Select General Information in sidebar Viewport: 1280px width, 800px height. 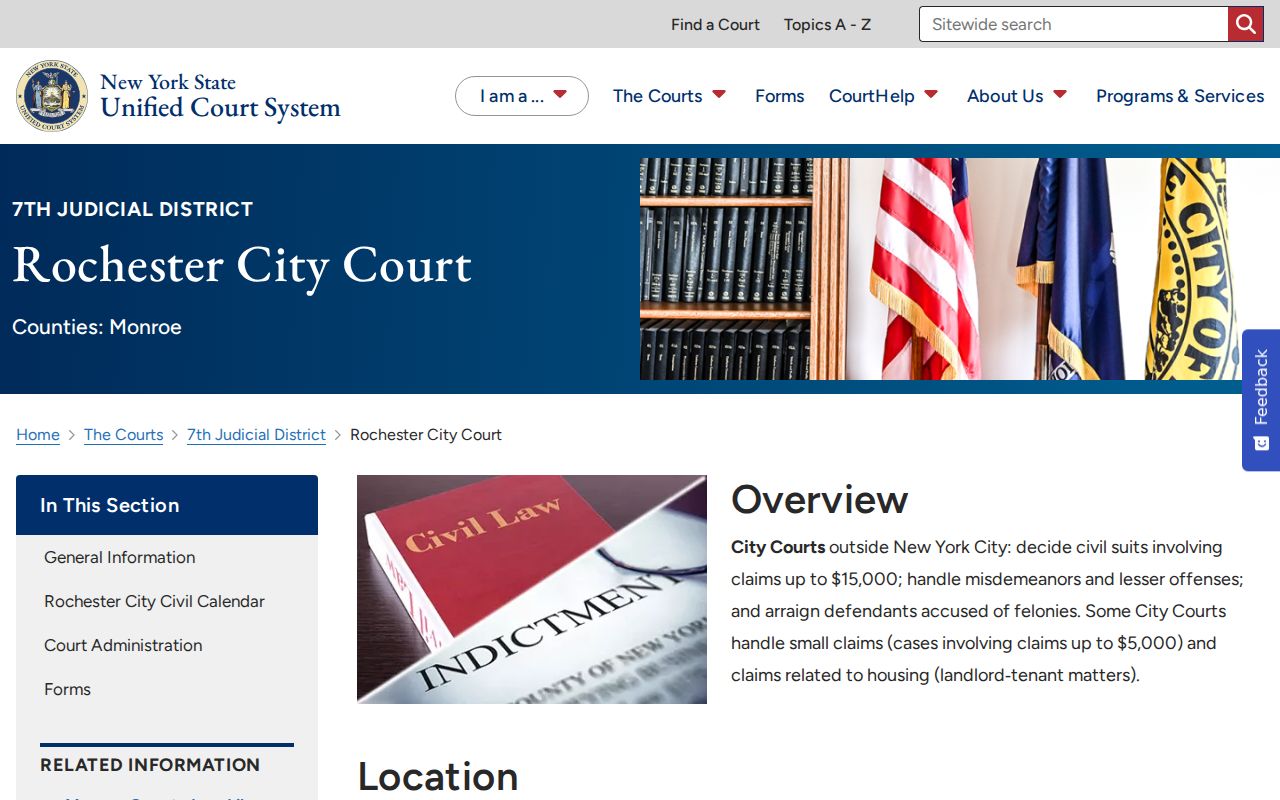tap(120, 557)
